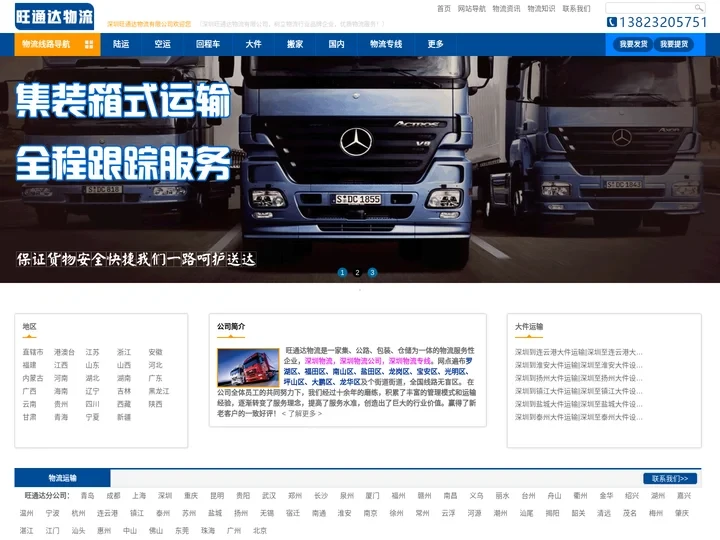Select 陆运 in the nav bar
The height and width of the screenshot is (540, 720).
(121, 44)
